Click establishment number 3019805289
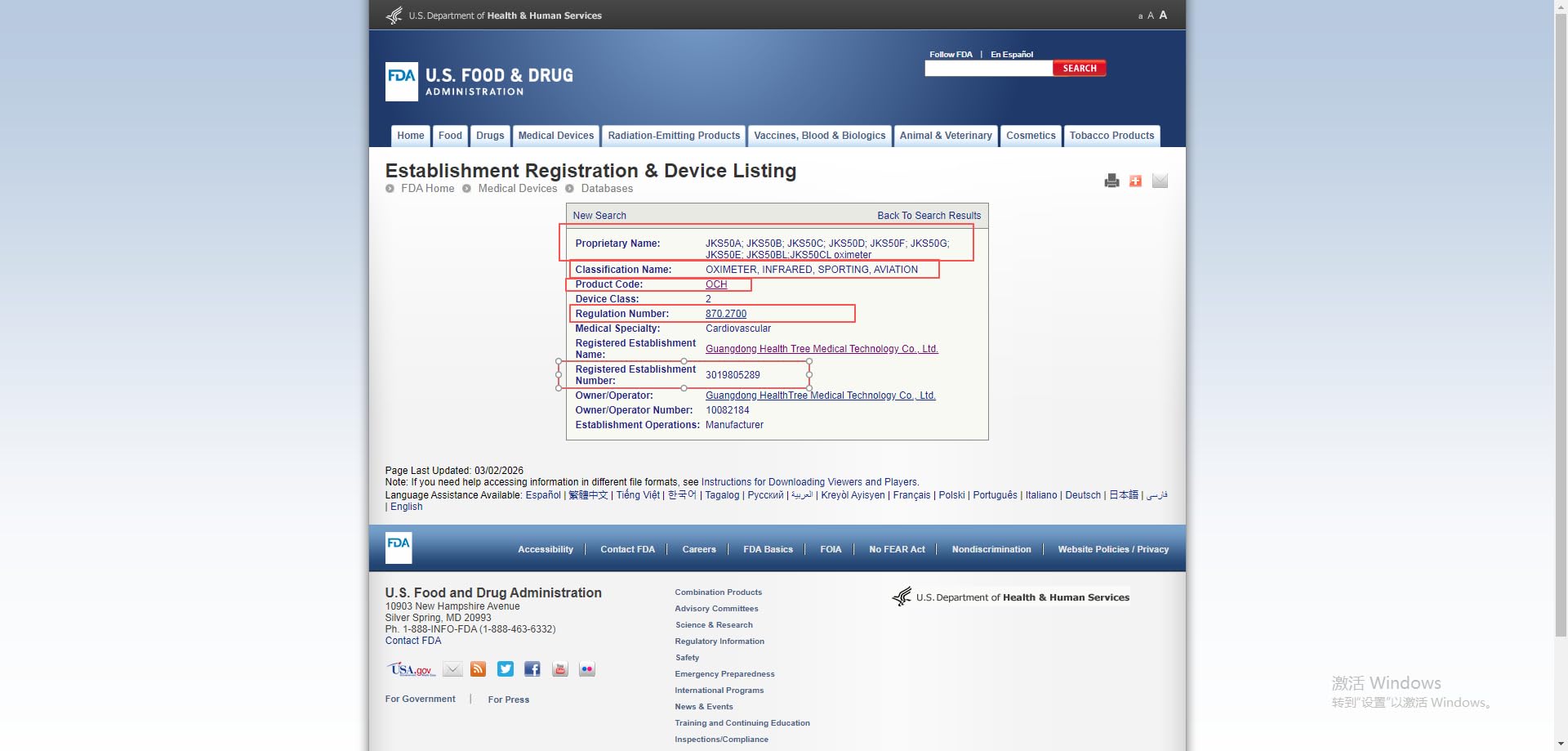This screenshot has height=751, width=1568. click(x=733, y=375)
